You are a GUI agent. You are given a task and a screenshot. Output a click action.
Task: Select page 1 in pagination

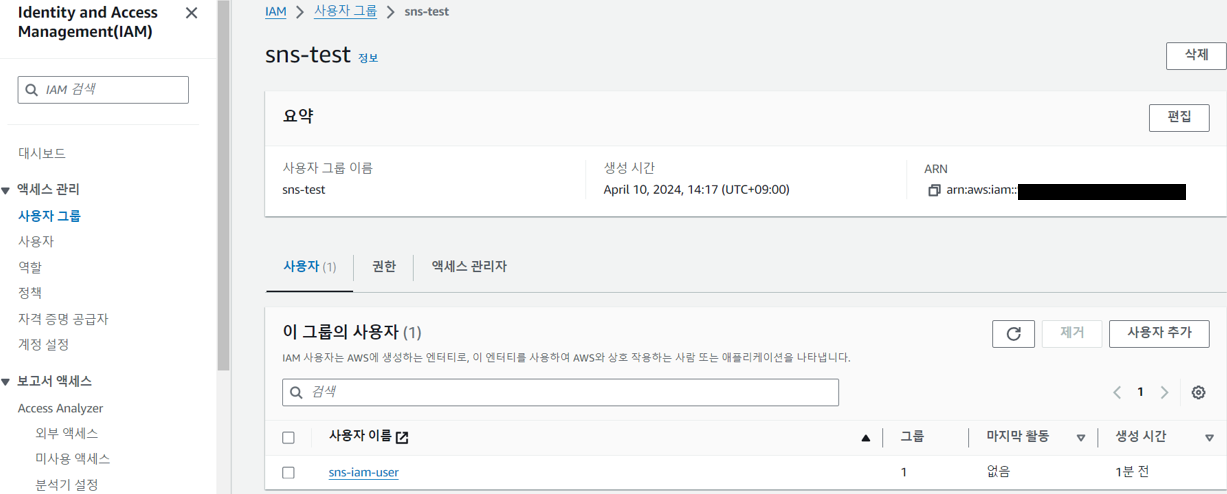coord(1140,393)
